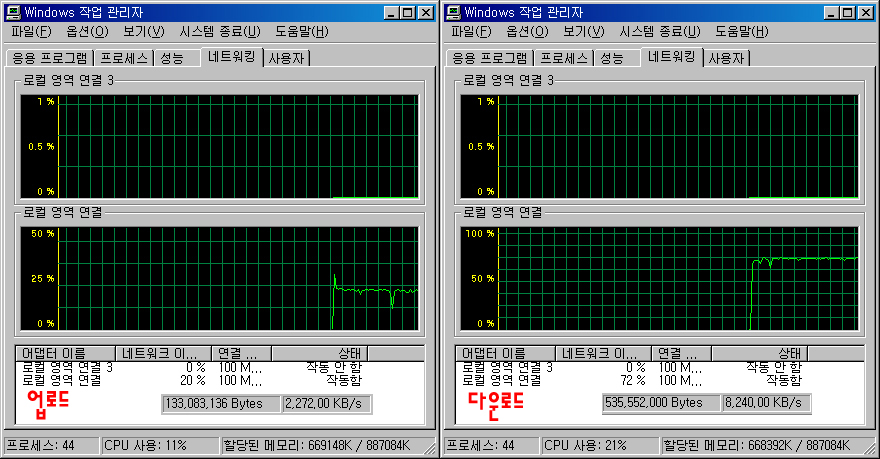Grab resize grip of right Task Manager window

click(870, 447)
